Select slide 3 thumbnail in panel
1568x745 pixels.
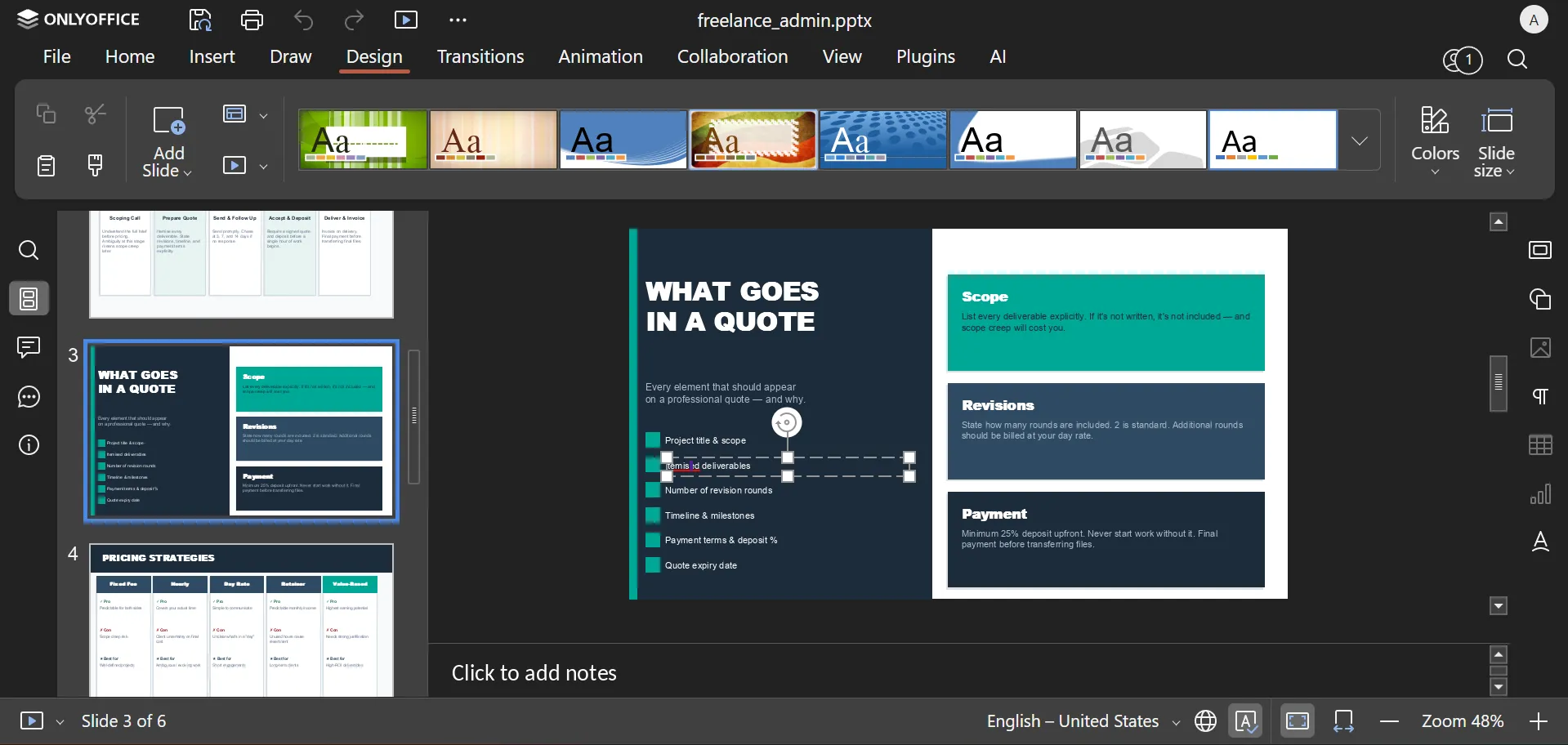(x=241, y=431)
